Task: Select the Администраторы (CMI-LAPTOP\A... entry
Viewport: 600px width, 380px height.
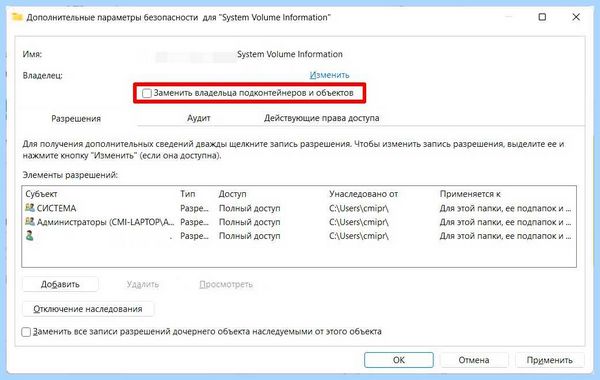Action: 299,222
